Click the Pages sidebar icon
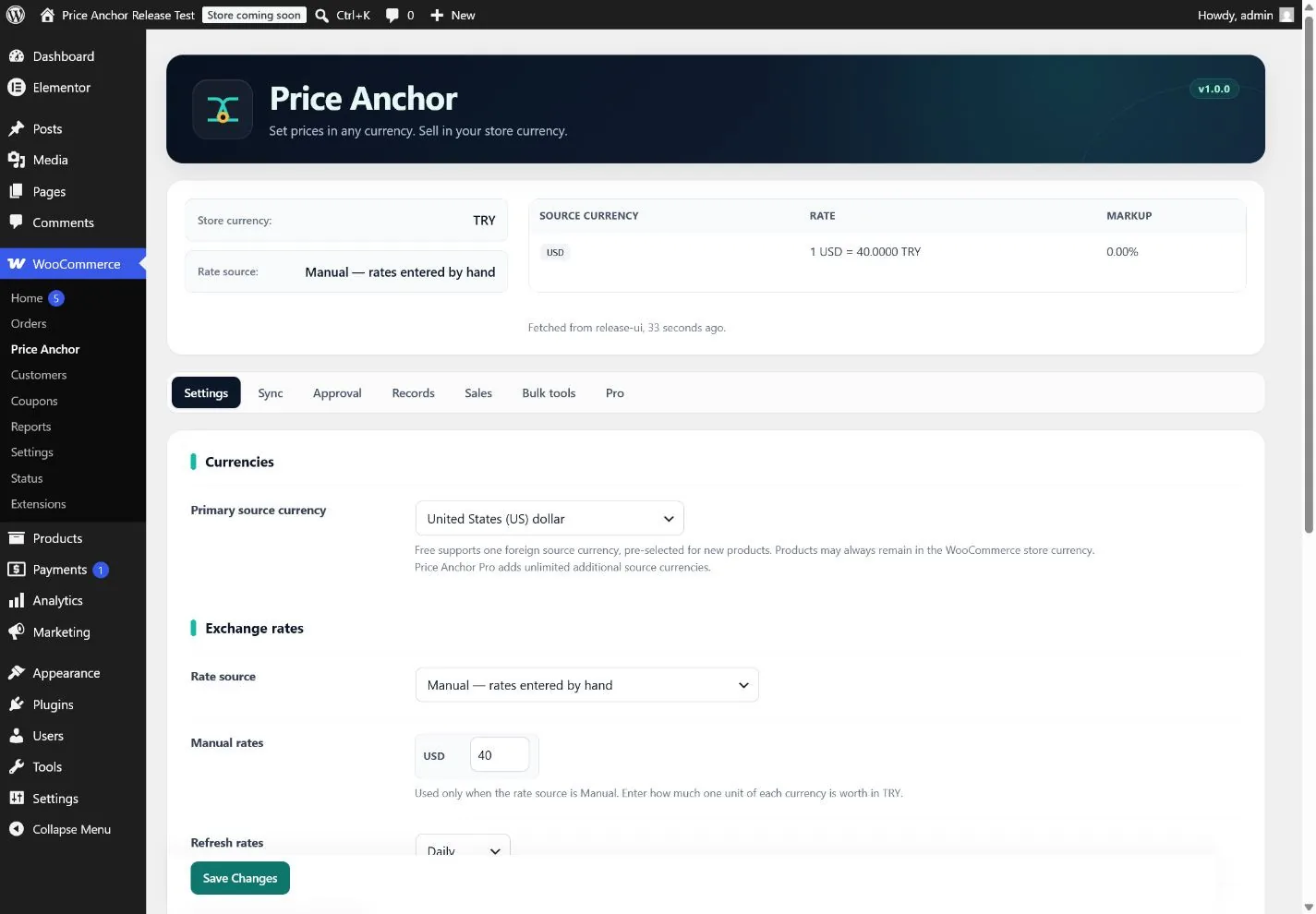The width and height of the screenshot is (1316, 914). click(x=16, y=191)
